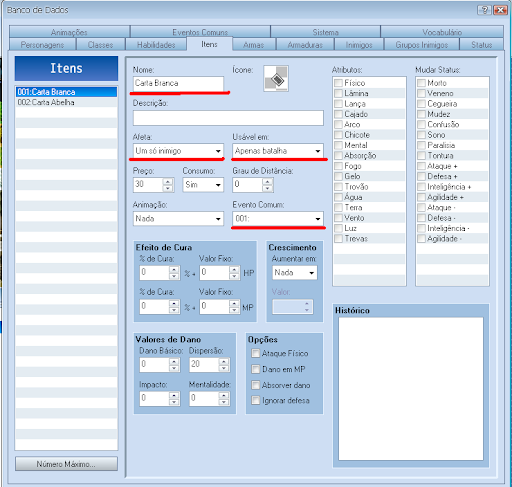
Task: Click the Descrição text field
Action: tap(228, 118)
